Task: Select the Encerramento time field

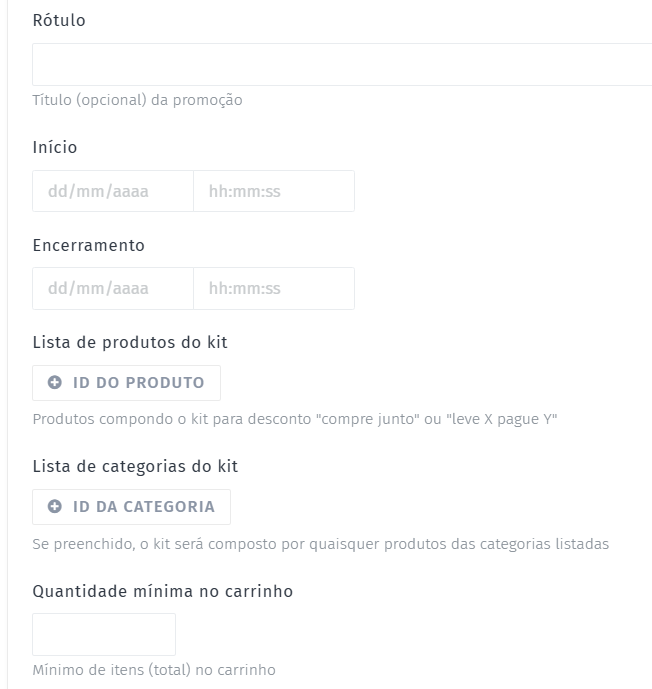Action: coord(274,288)
